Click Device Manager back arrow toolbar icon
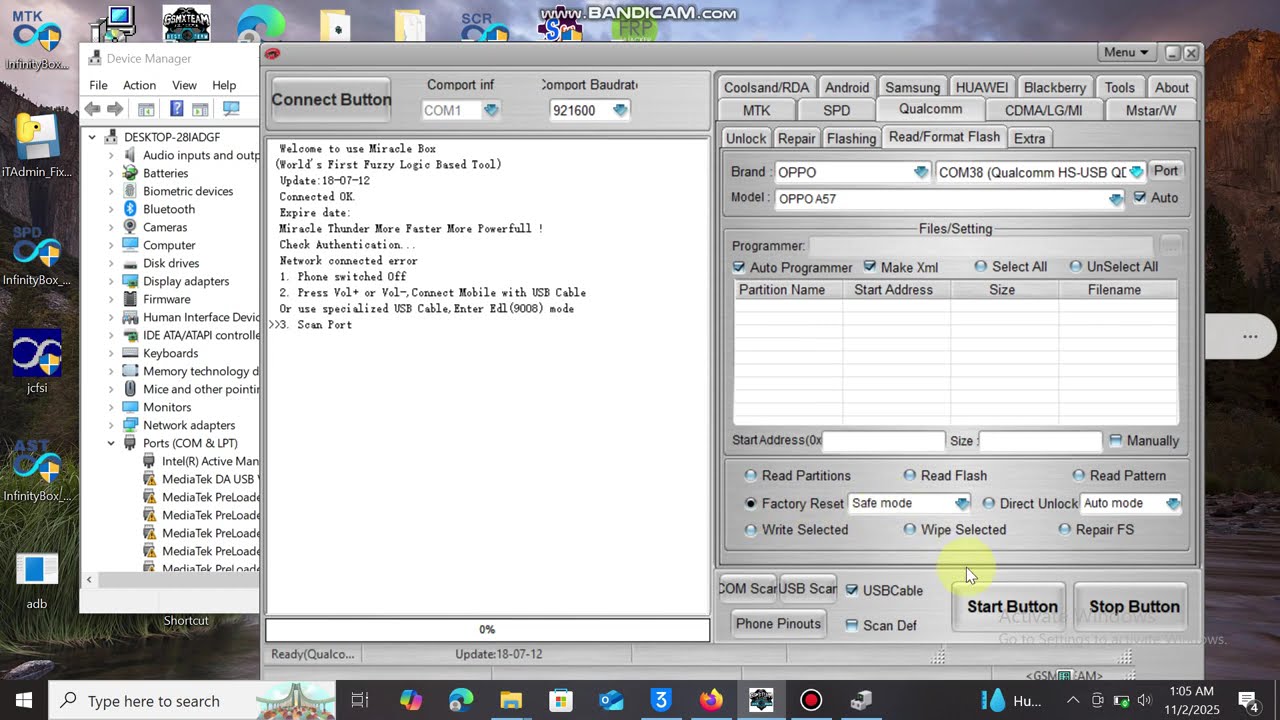Screen dimensions: 1280x720 point(93,109)
